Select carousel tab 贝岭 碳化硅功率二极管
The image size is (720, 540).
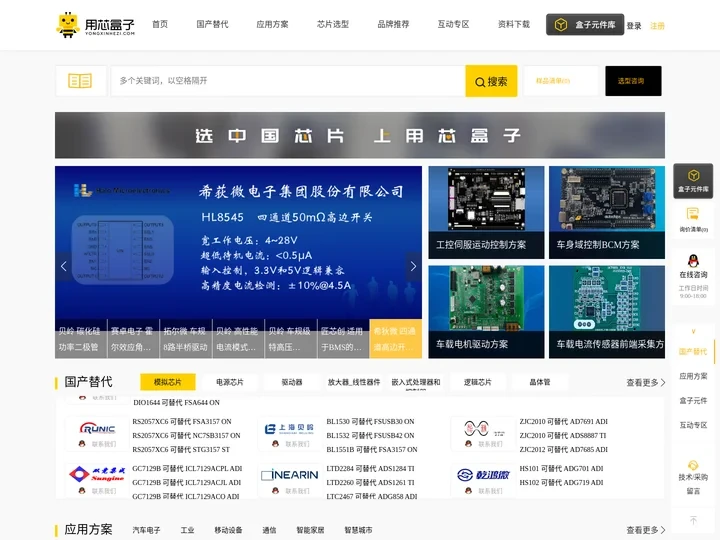pyautogui.click(x=81, y=339)
